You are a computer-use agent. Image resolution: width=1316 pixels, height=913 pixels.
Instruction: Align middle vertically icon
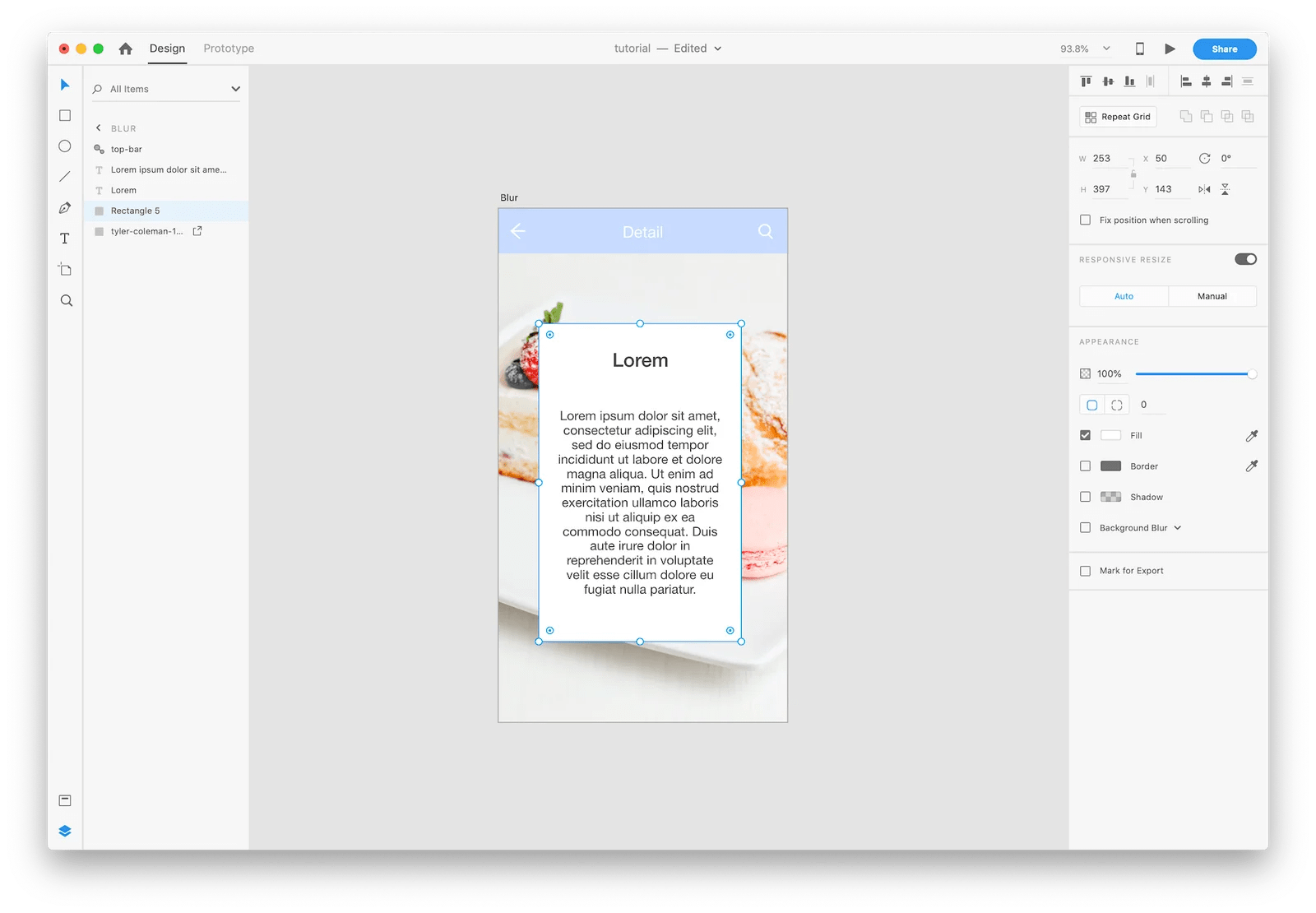1109,81
